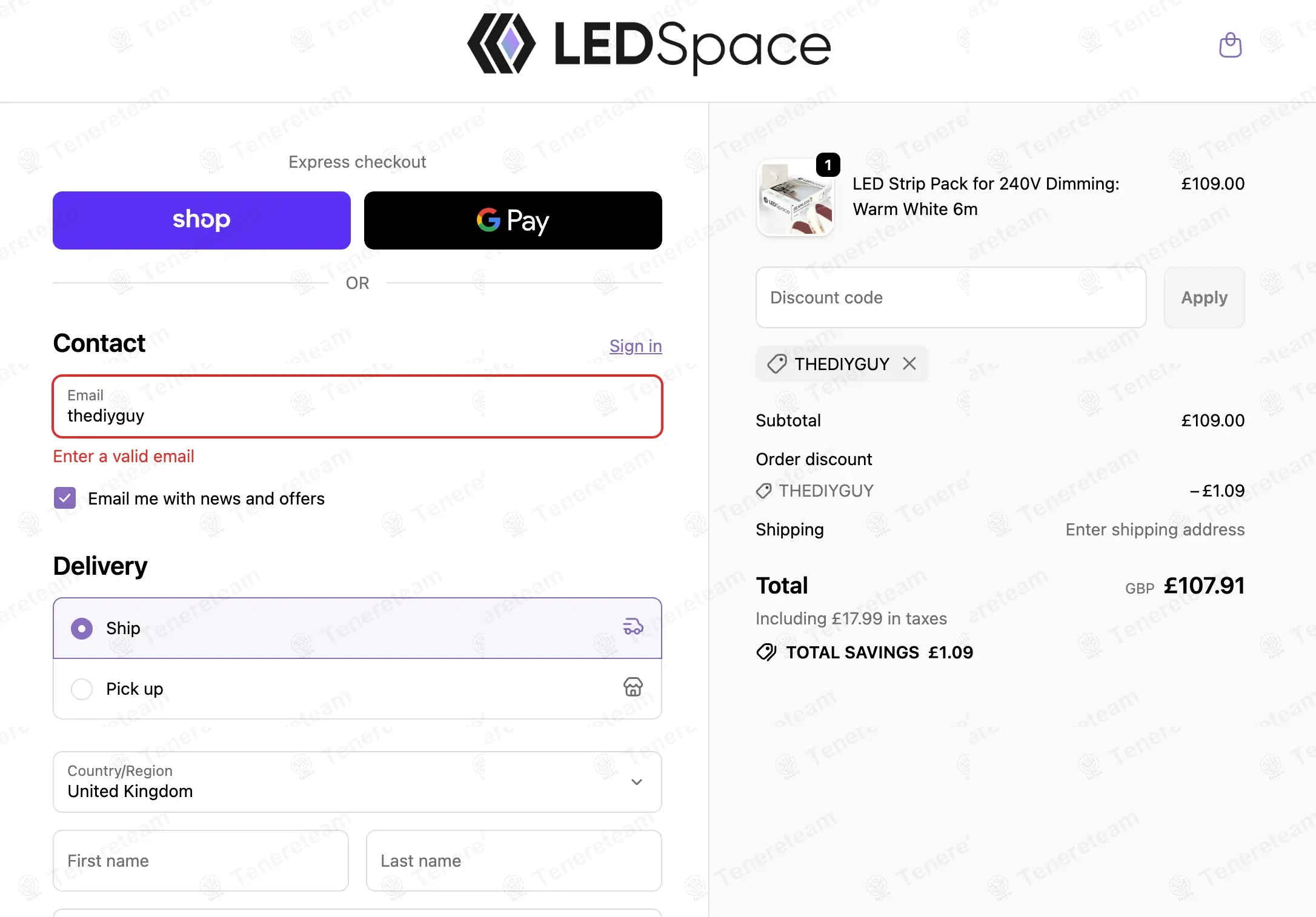Screen dimensions: 1316x917
Task: Click the store icon on Pick up
Action: click(x=633, y=687)
